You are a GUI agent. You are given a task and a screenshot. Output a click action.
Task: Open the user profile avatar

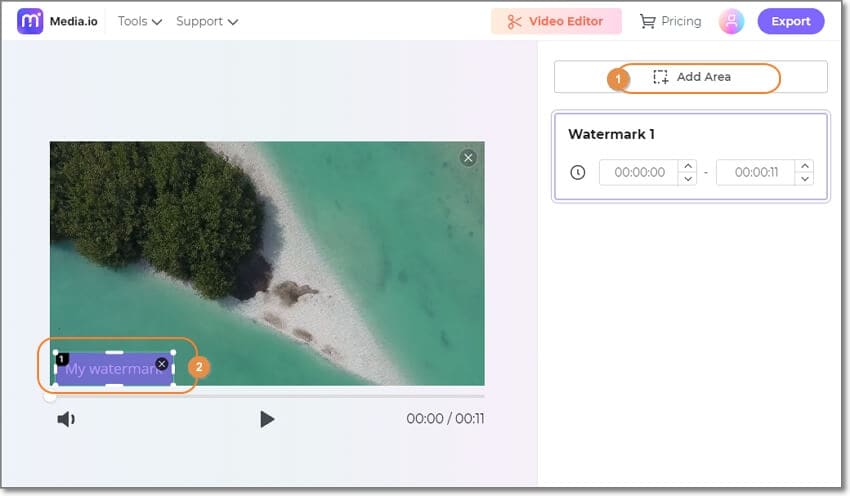tap(731, 21)
